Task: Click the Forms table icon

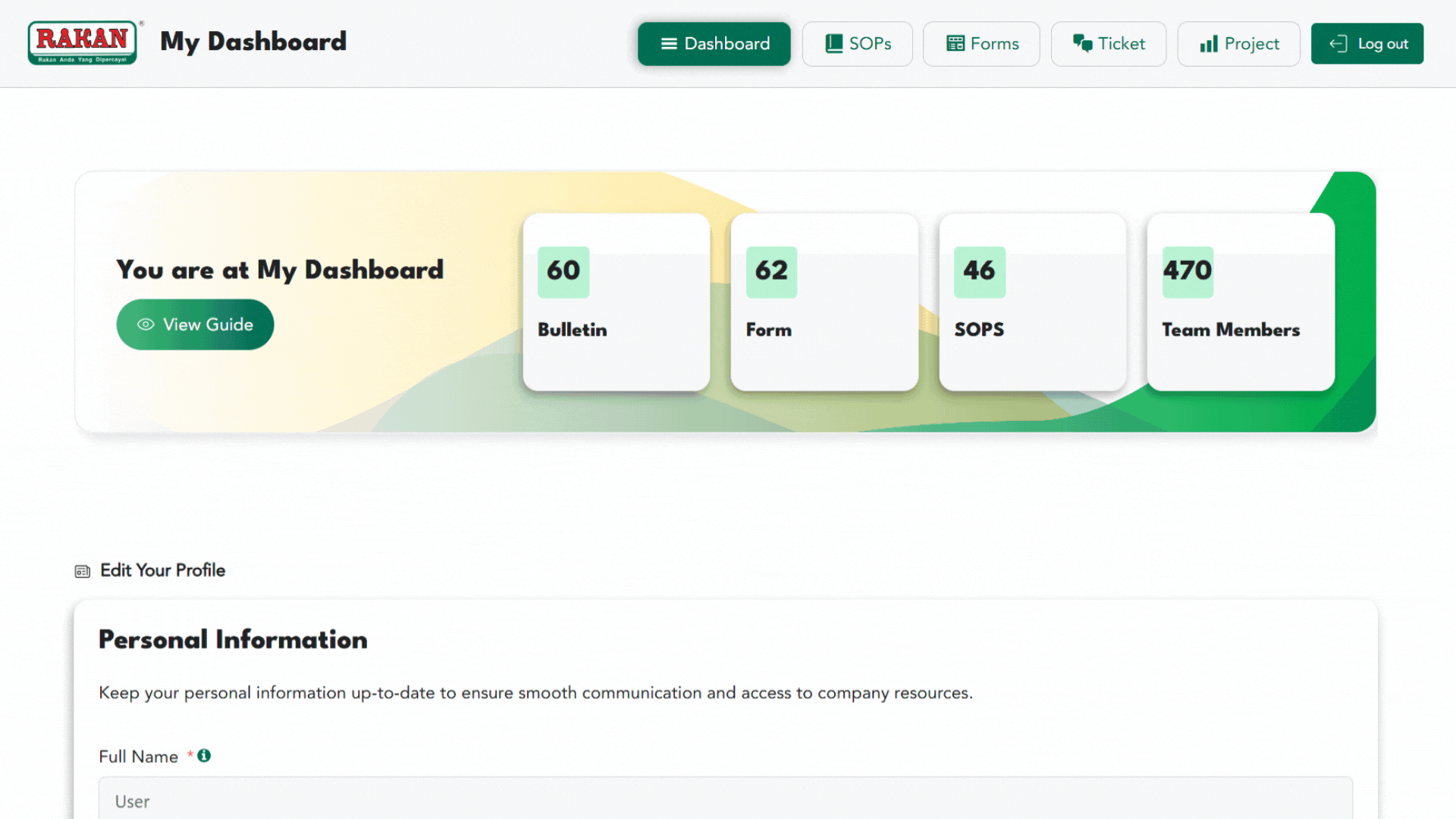Action: click(955, 44)
